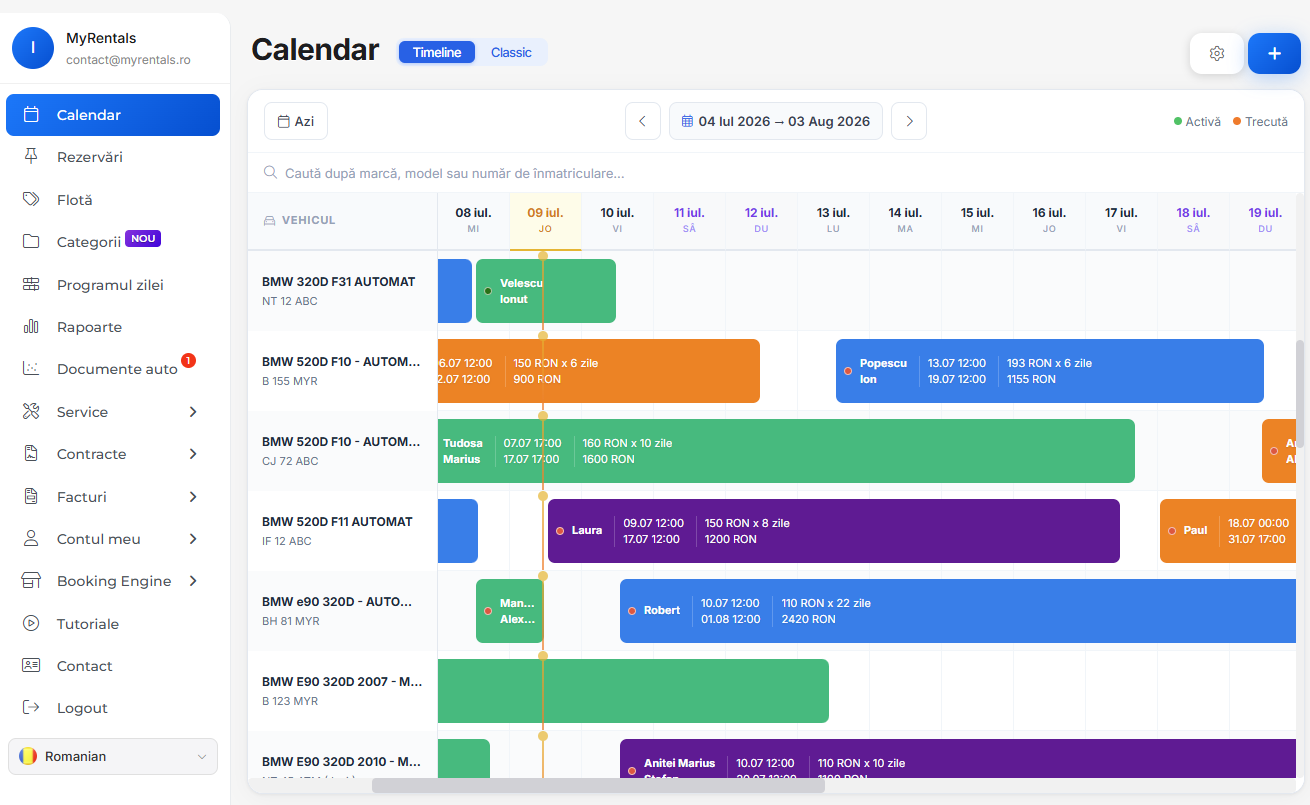Switch to Timeline view
Image resolution: width=1310 pixels, height=805 pixels.
pos(437,52)
